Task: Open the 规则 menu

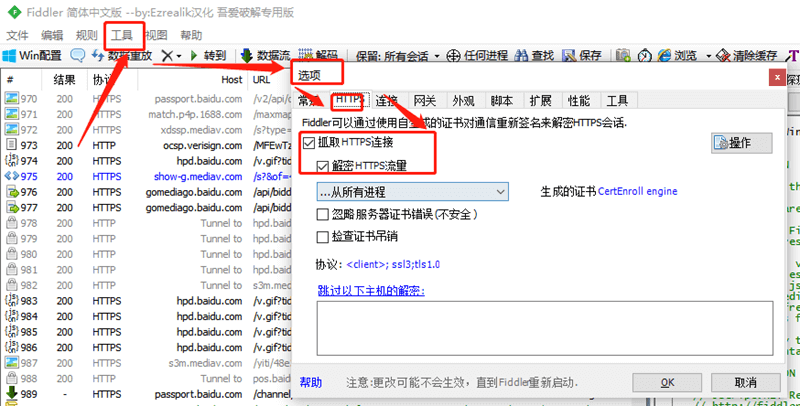Action: pyautogui.click(x=86, y=35)
